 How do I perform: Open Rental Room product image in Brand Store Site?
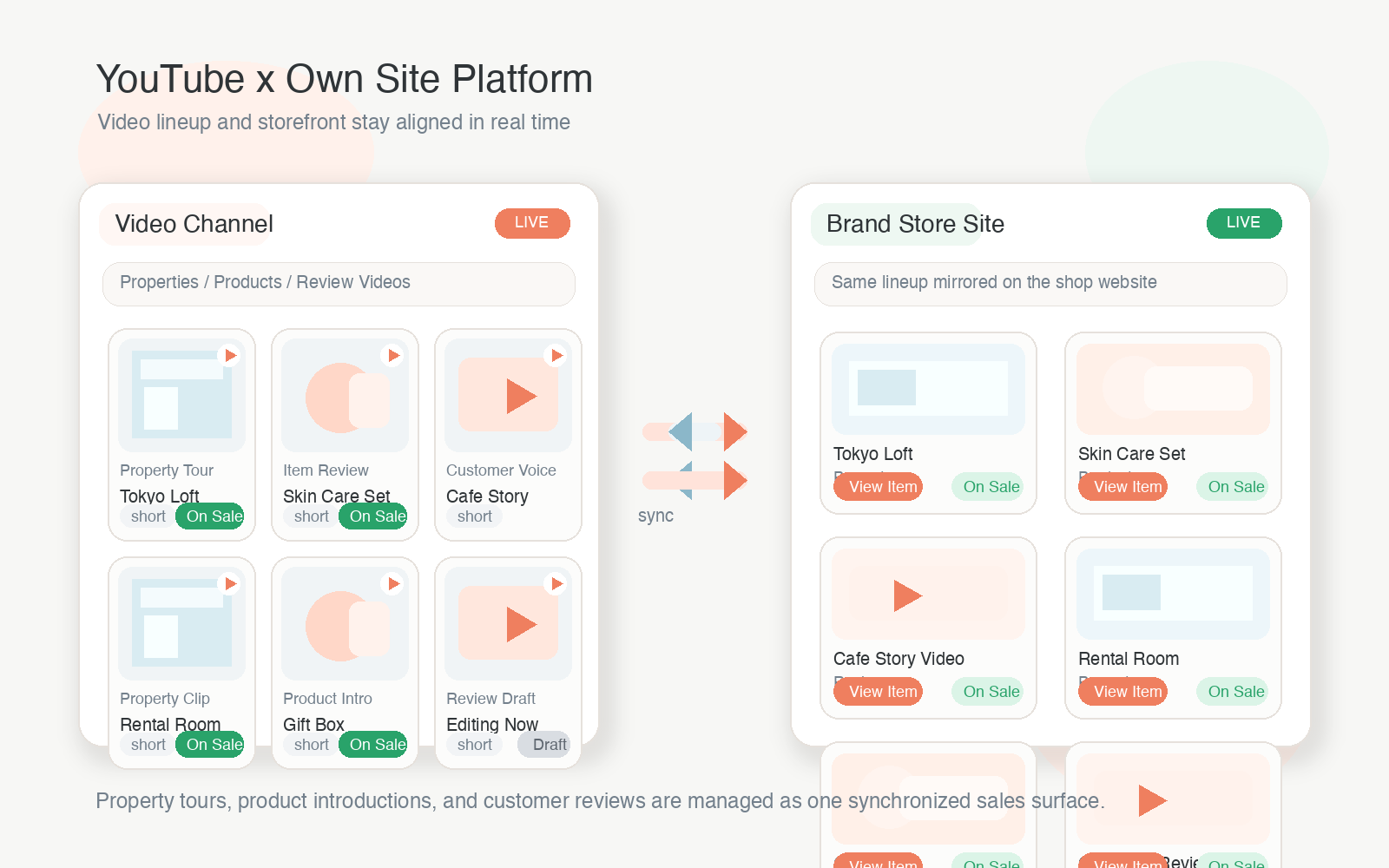click(x=1173, y=594)
